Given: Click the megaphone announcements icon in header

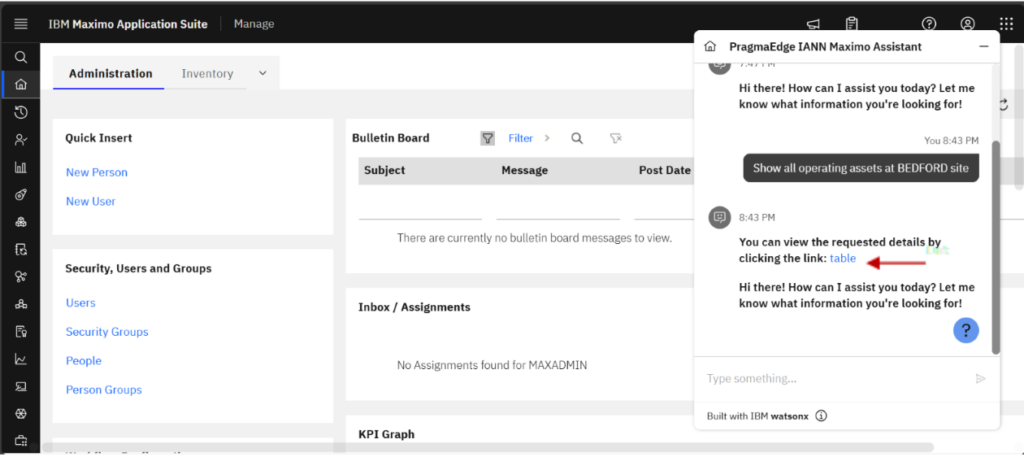Looking at the screenshot, I should [x=813, y=24].
